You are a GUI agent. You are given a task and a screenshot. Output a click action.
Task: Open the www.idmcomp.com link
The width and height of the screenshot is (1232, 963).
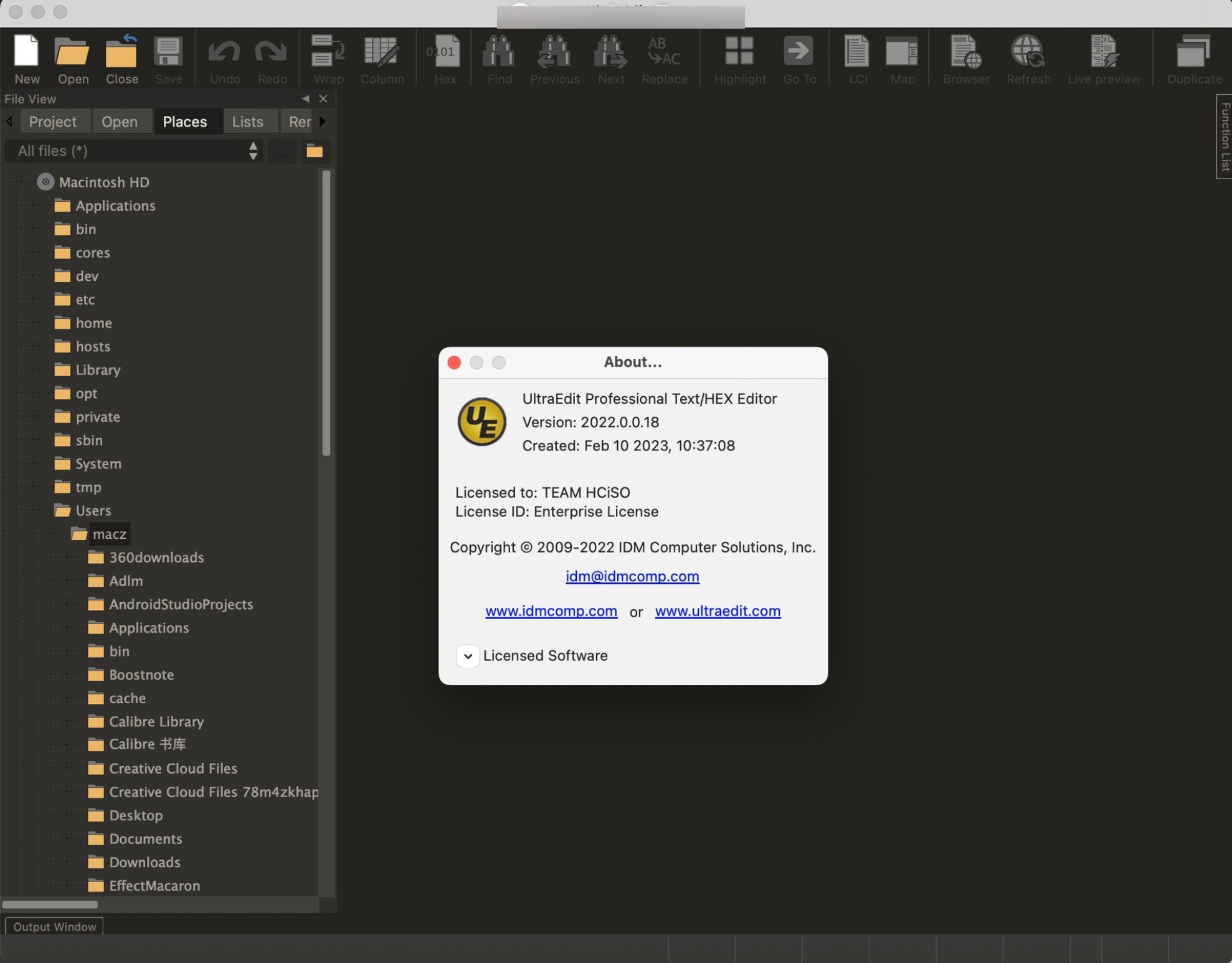click(551, 611)
